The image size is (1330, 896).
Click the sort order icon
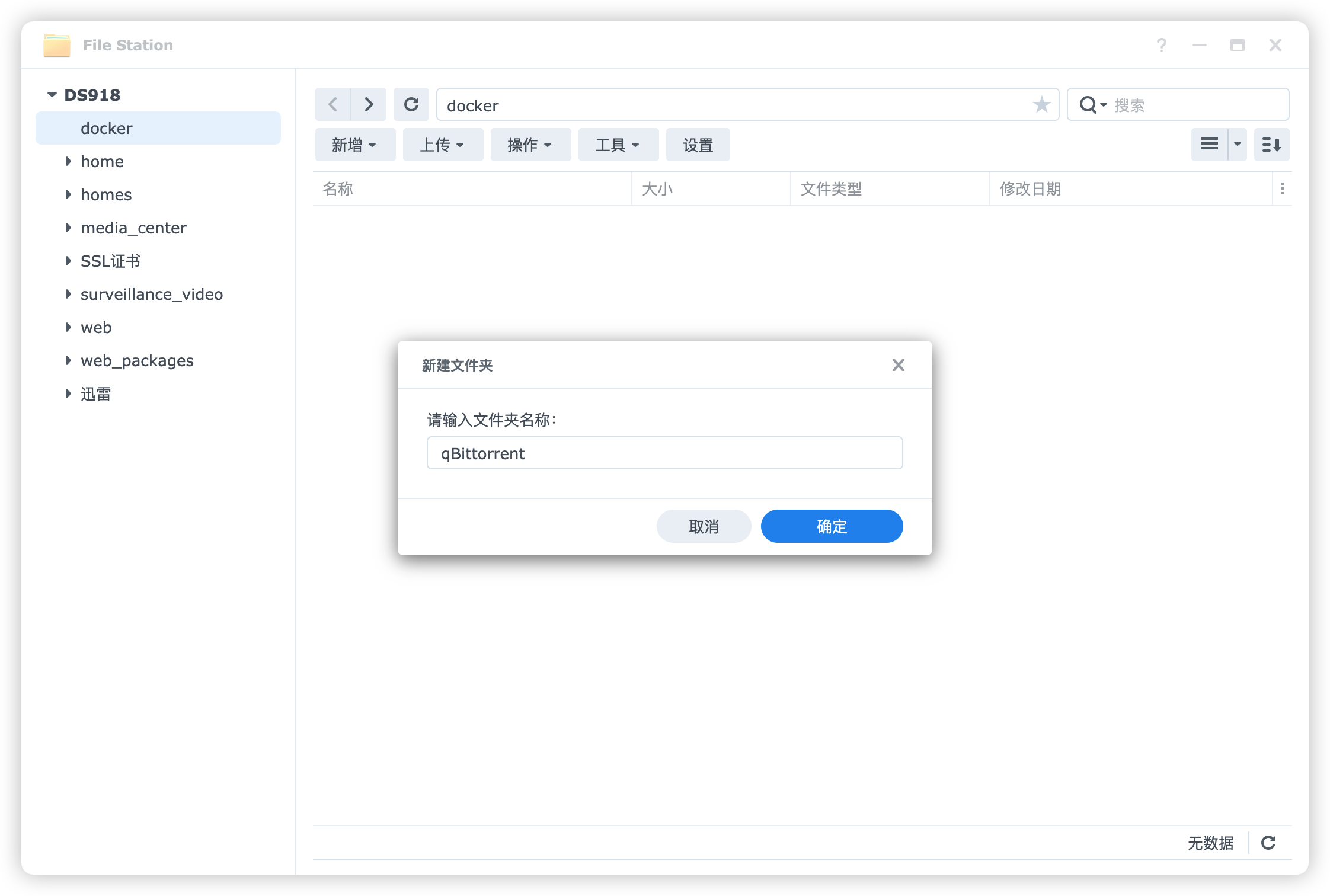click(1271, 145)
